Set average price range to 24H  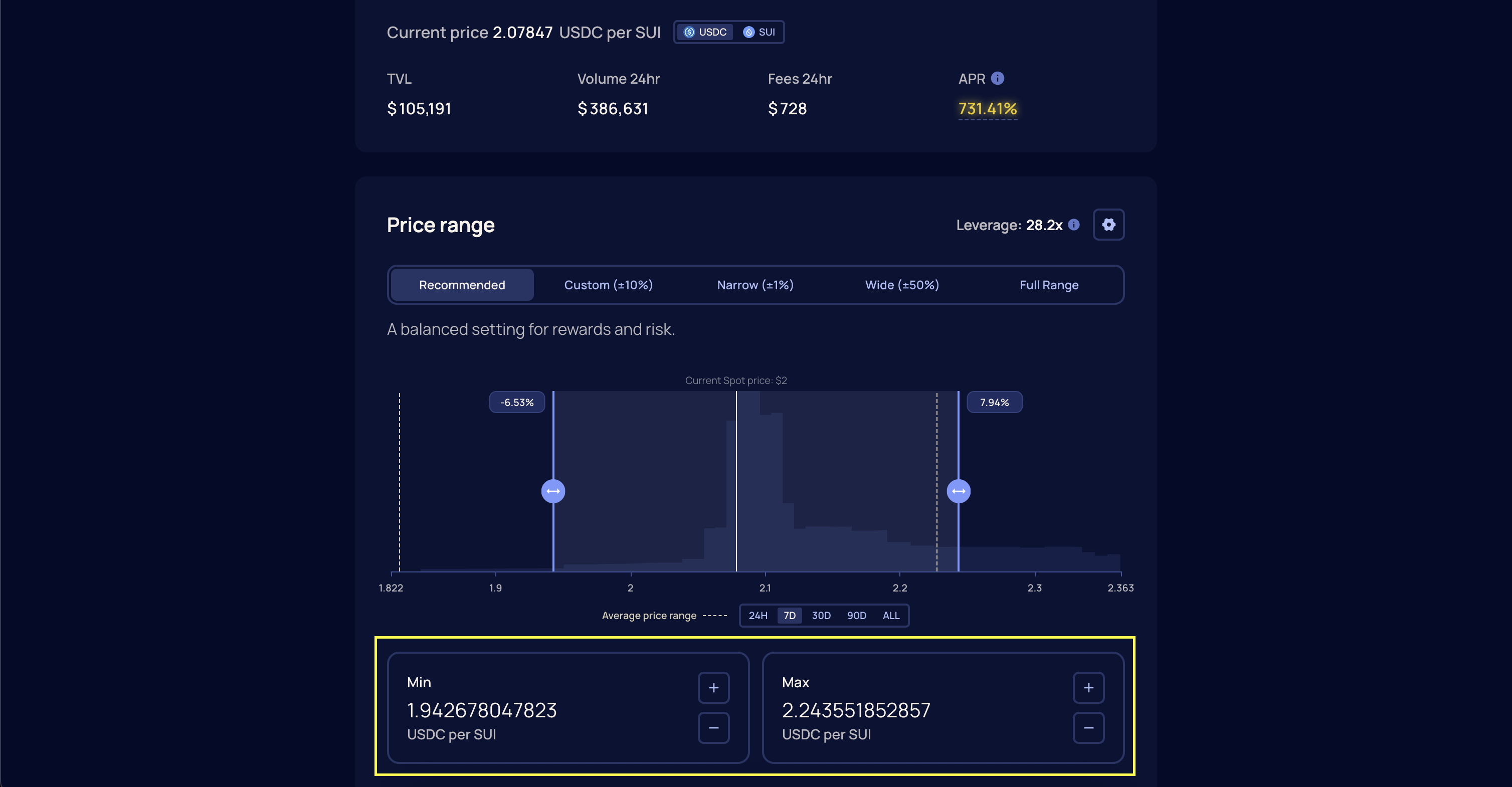point(758,616)
